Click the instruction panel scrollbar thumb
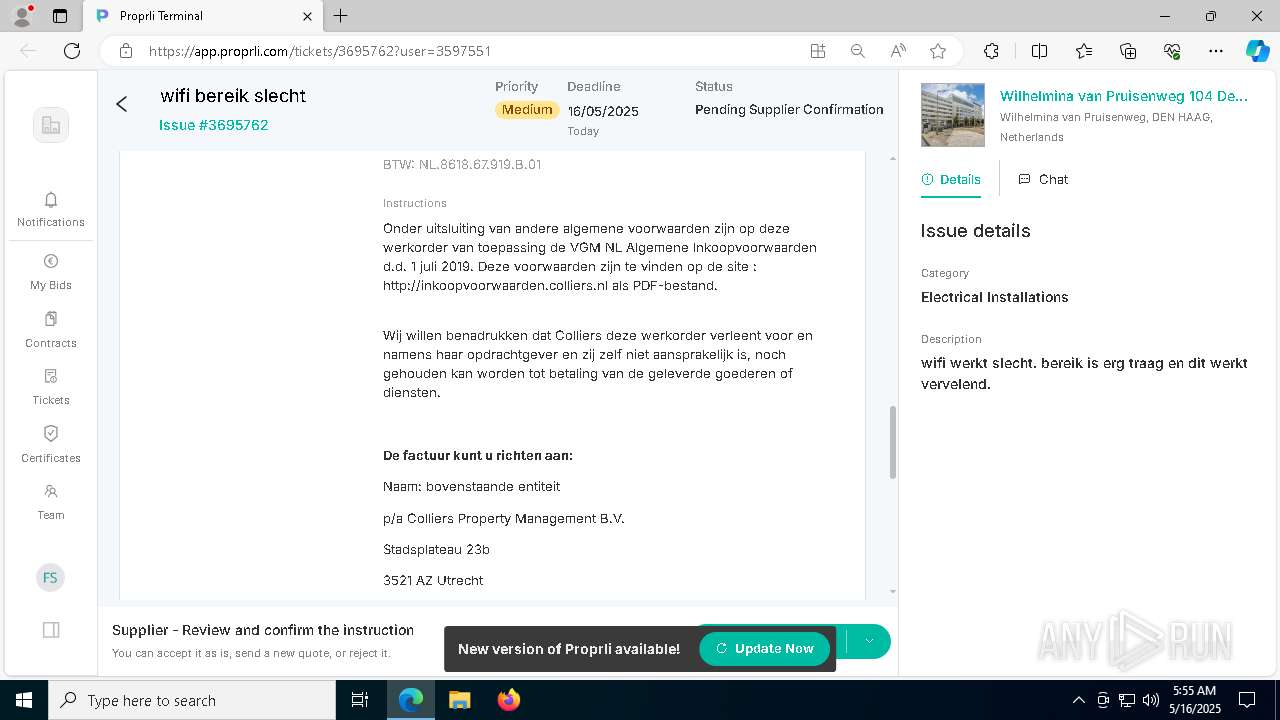 [893, 442]
